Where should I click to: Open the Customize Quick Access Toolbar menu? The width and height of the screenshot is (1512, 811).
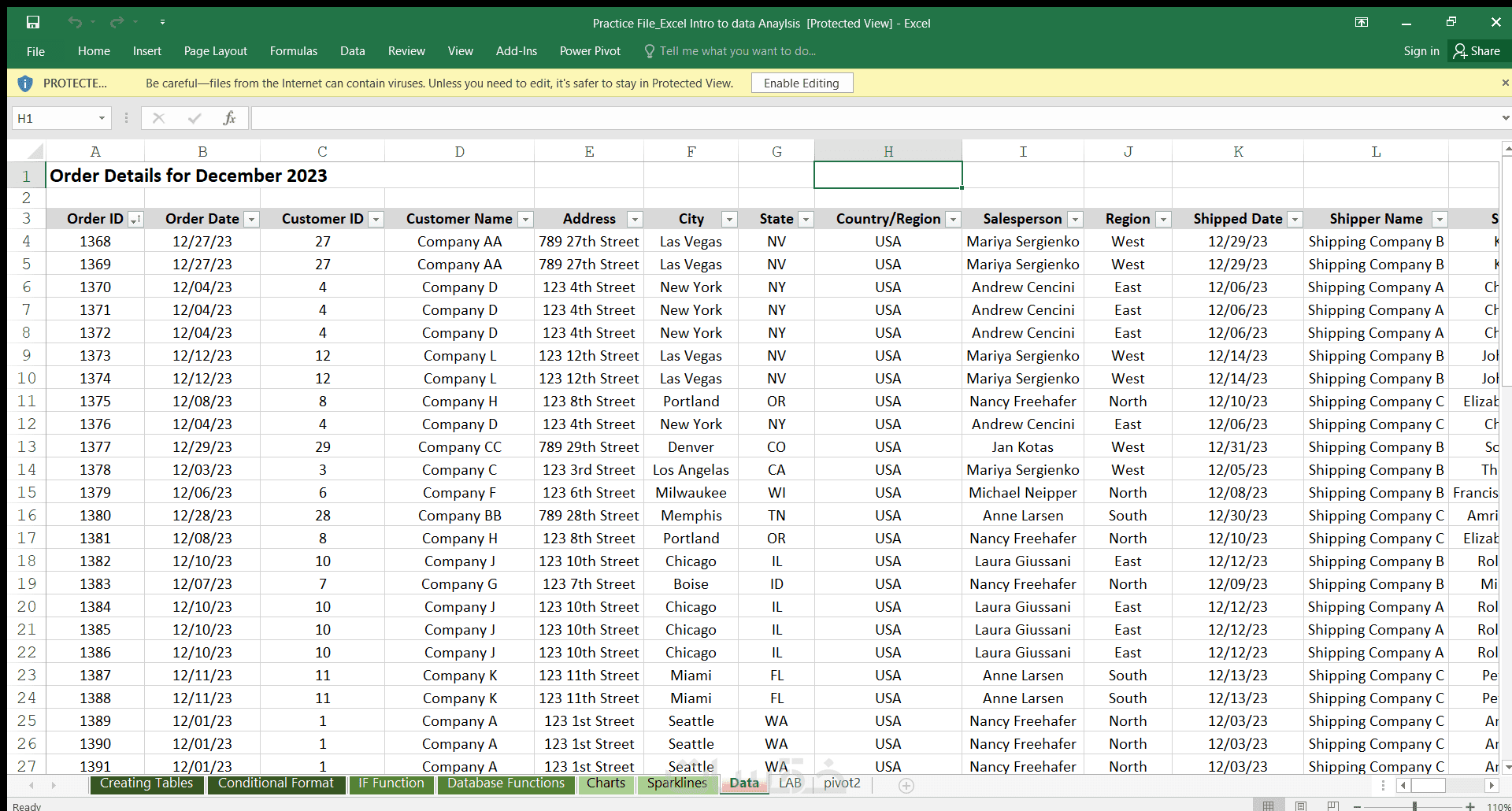tap(162, 22)
